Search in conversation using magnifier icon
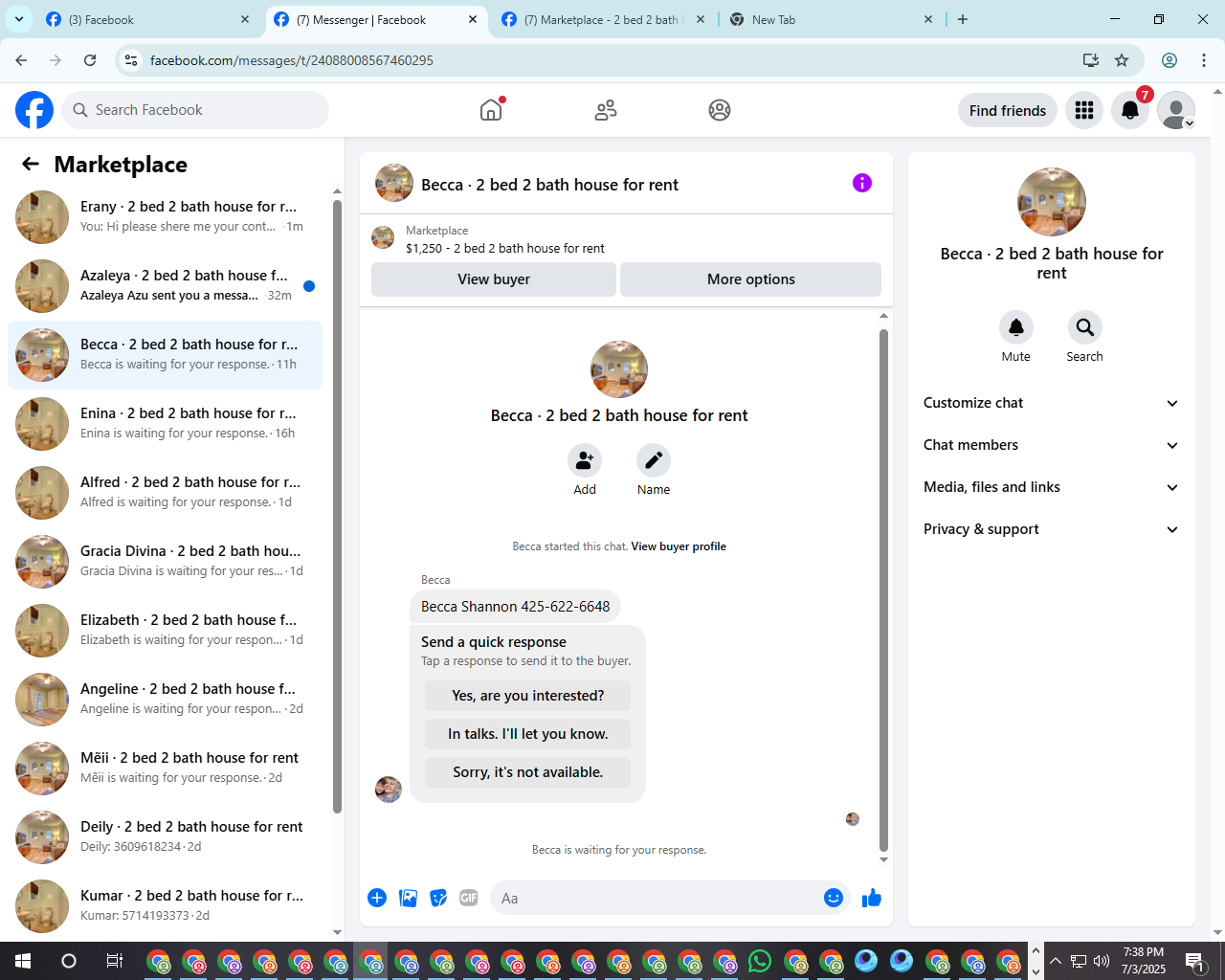Screen dimensions: 1225x980 [1085, 327]
